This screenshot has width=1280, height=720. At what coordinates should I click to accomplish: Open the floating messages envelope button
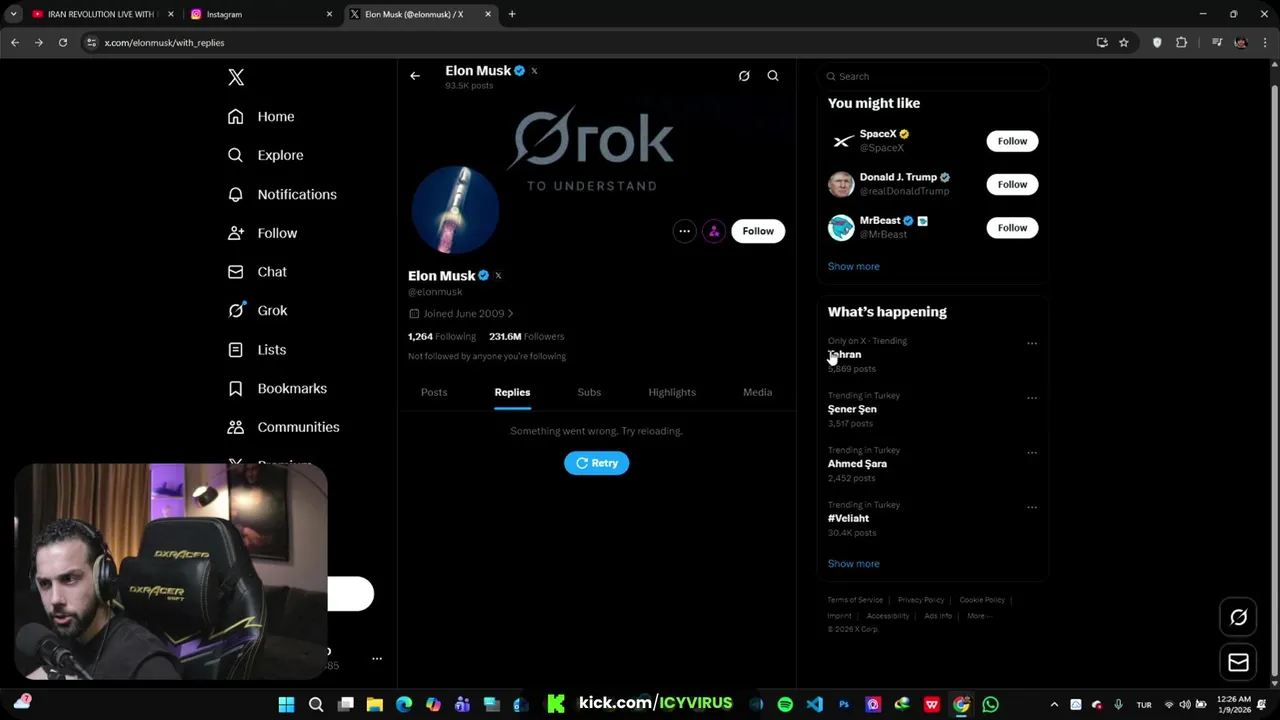pyautogui.click(x=1238, y=662)
